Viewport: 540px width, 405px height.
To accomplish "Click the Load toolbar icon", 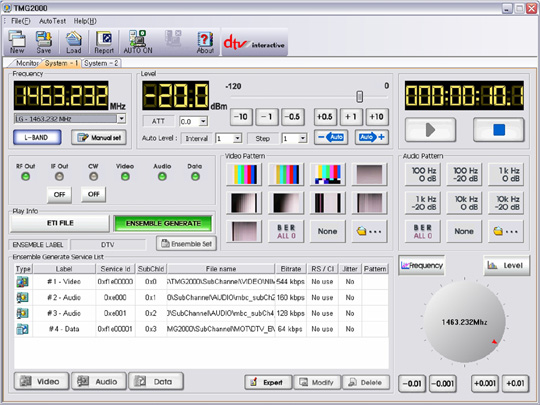I will point(74,42).
